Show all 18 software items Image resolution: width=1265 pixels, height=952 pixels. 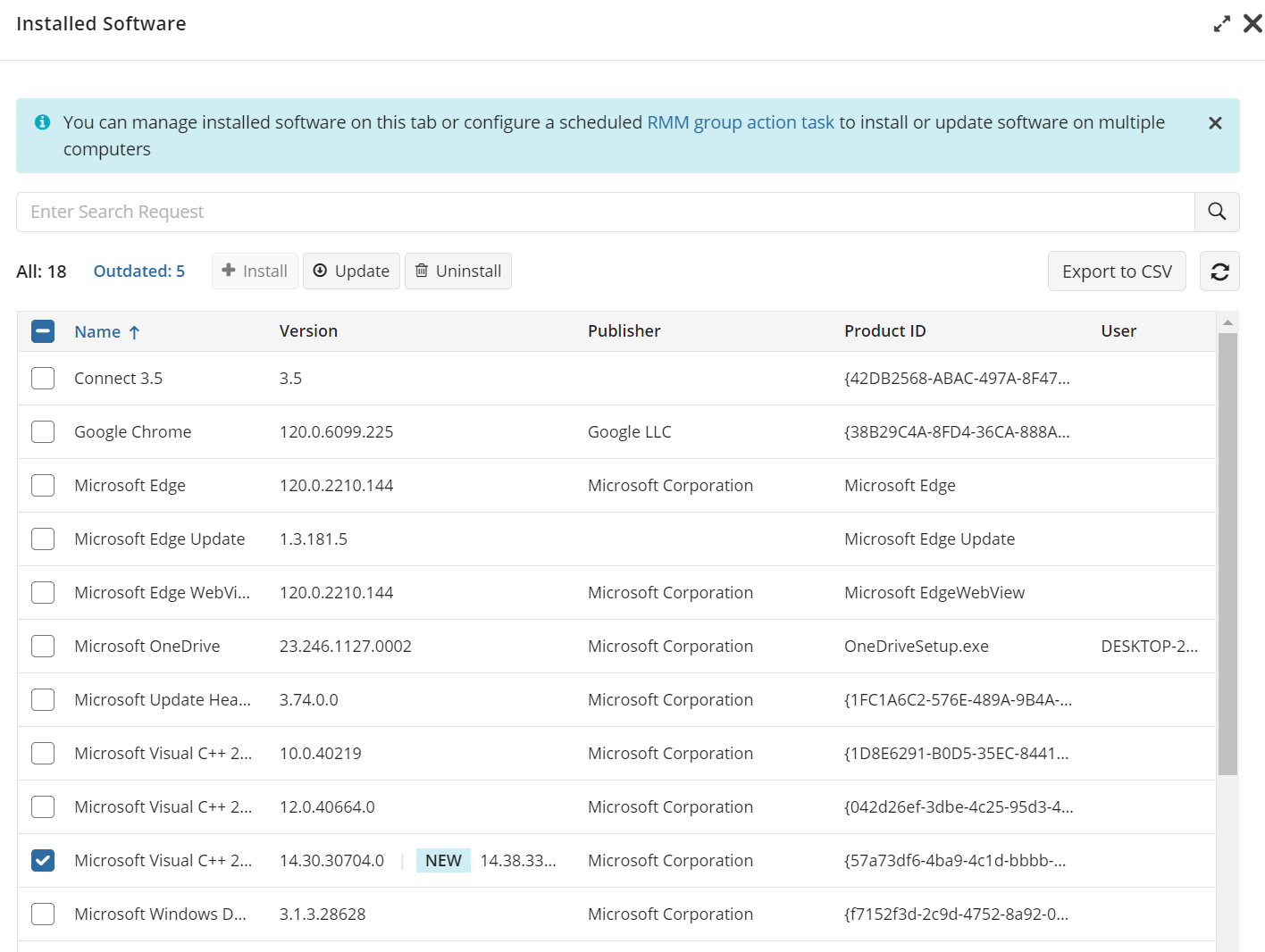(41, 271)
